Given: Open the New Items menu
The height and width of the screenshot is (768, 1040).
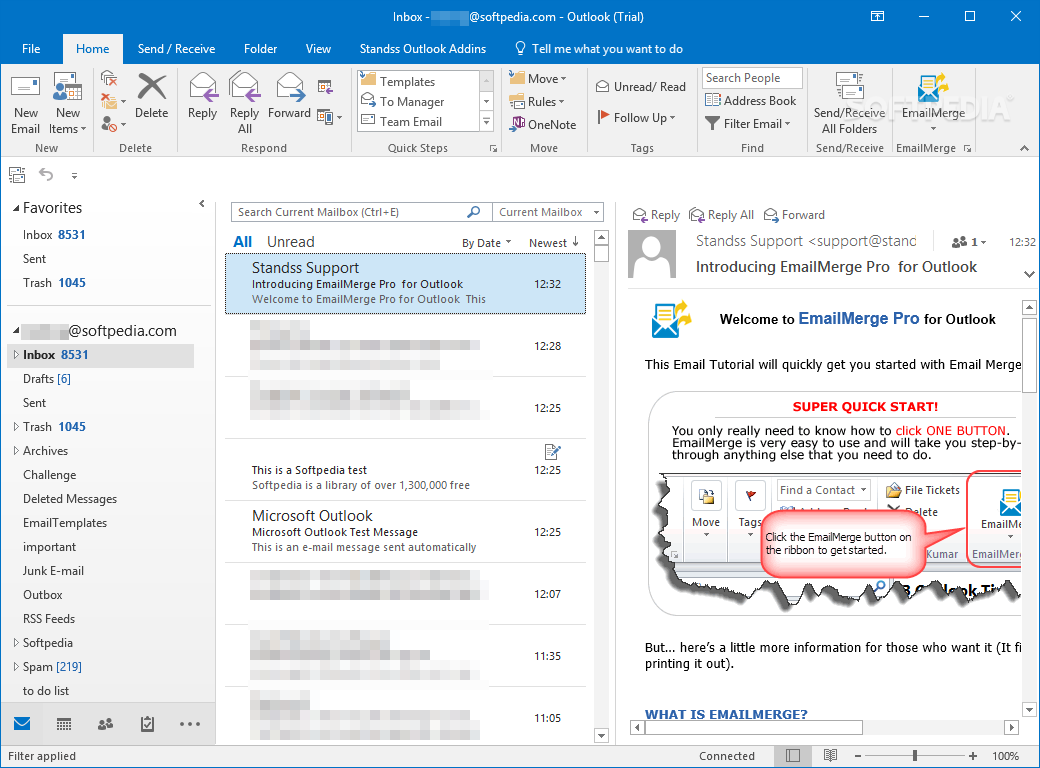Looking at the screenshot, I should 67,103.
